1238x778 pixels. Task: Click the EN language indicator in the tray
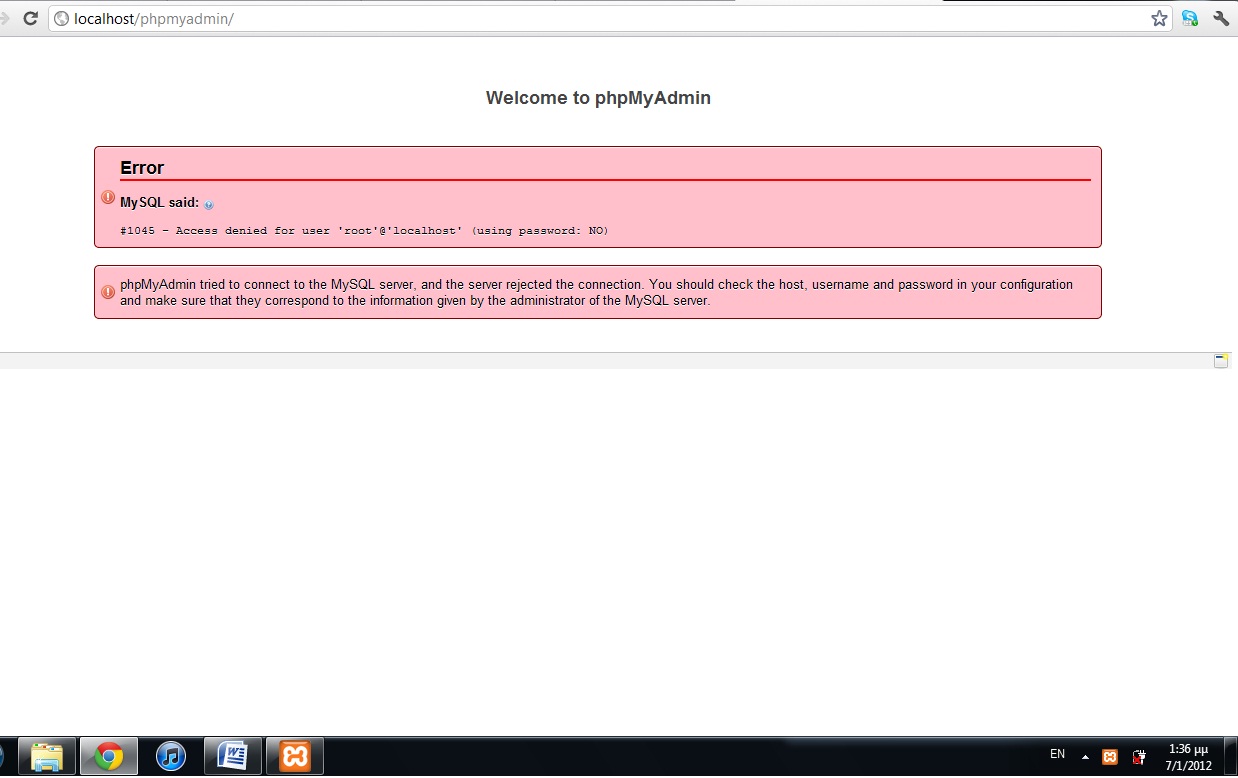(x=1057, y=754)
